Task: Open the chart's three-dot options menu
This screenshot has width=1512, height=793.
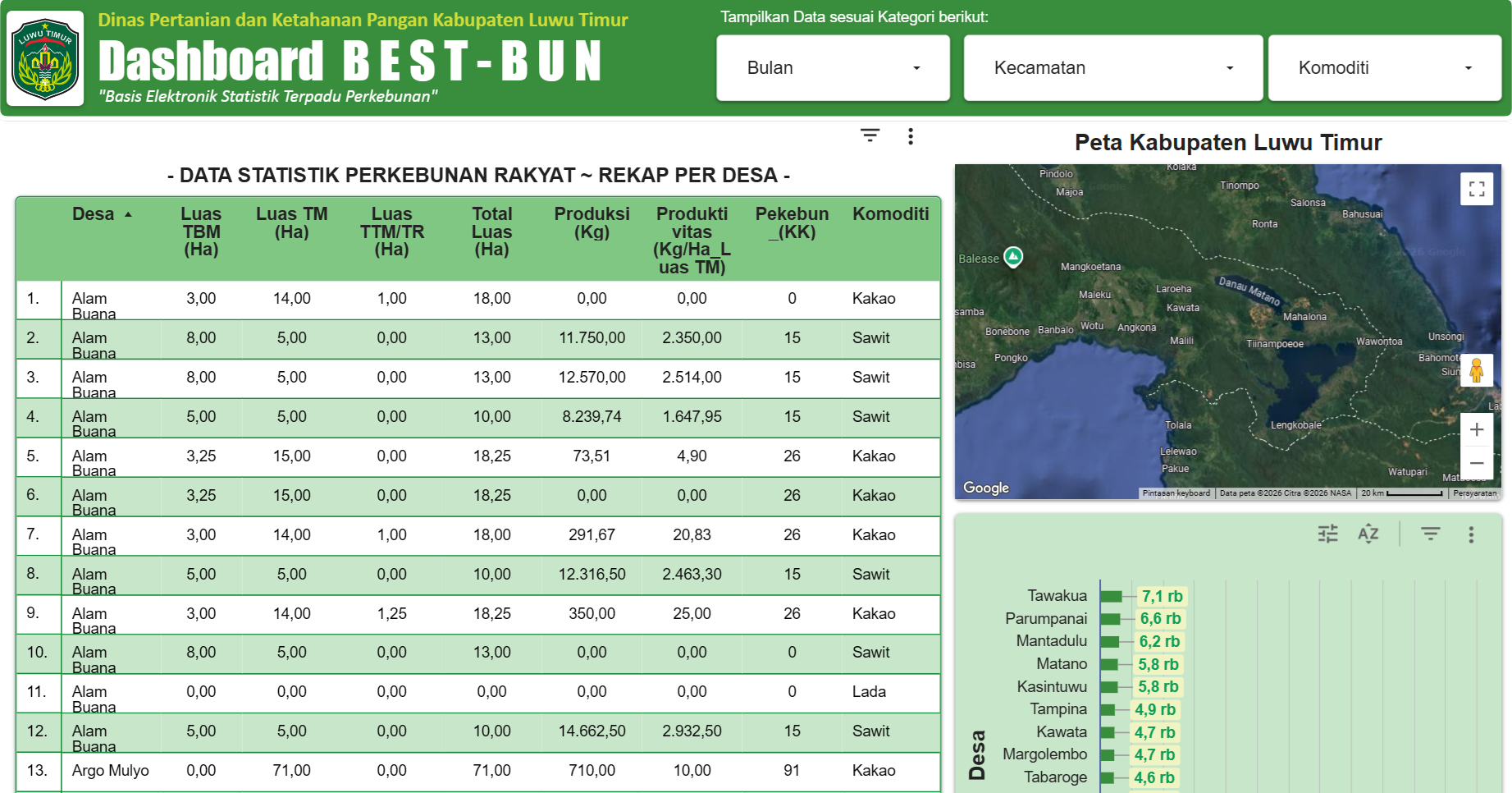Action: 1471,535
